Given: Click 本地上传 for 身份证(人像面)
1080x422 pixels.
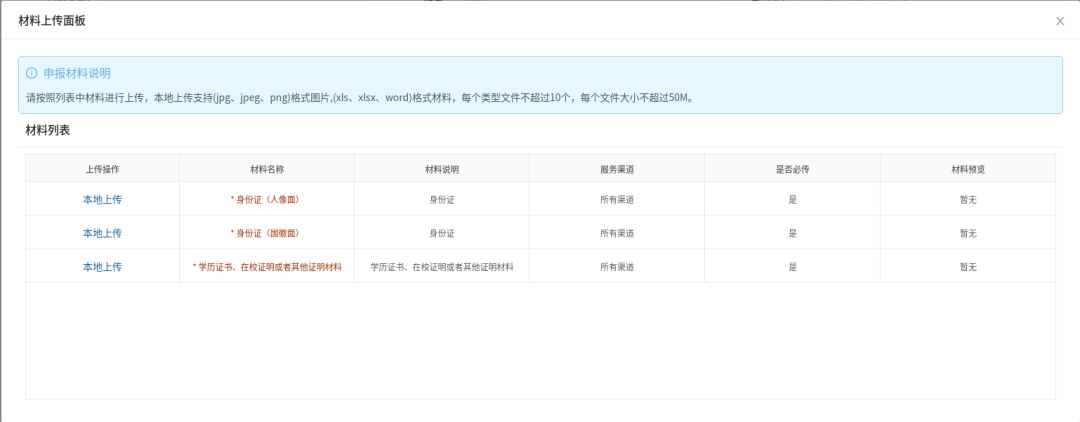Looking at the screenshot, I should pyautogui.click(x=102, y=199).
